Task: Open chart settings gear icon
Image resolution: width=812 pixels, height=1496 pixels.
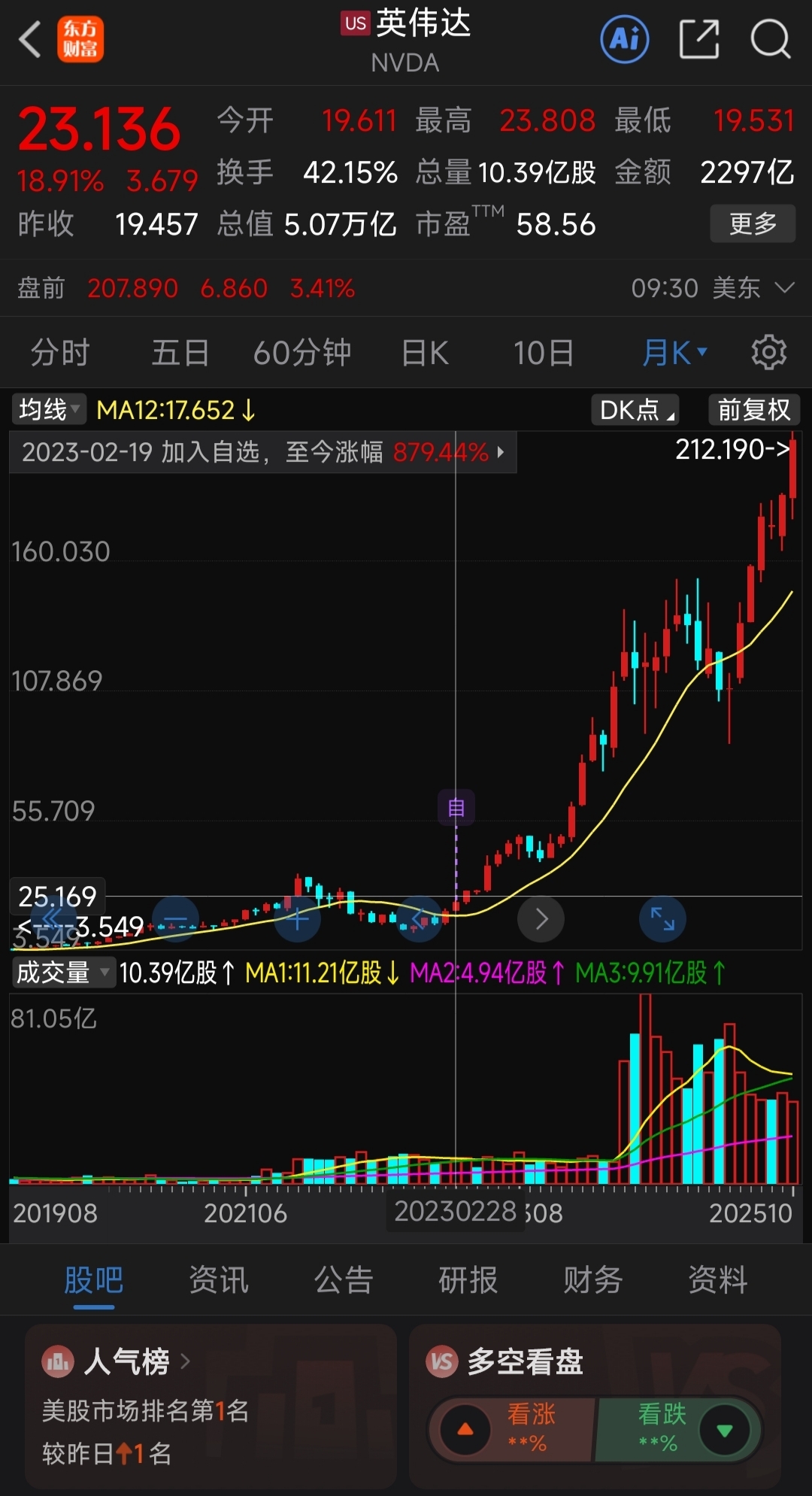Action: [x=768, y=352]
